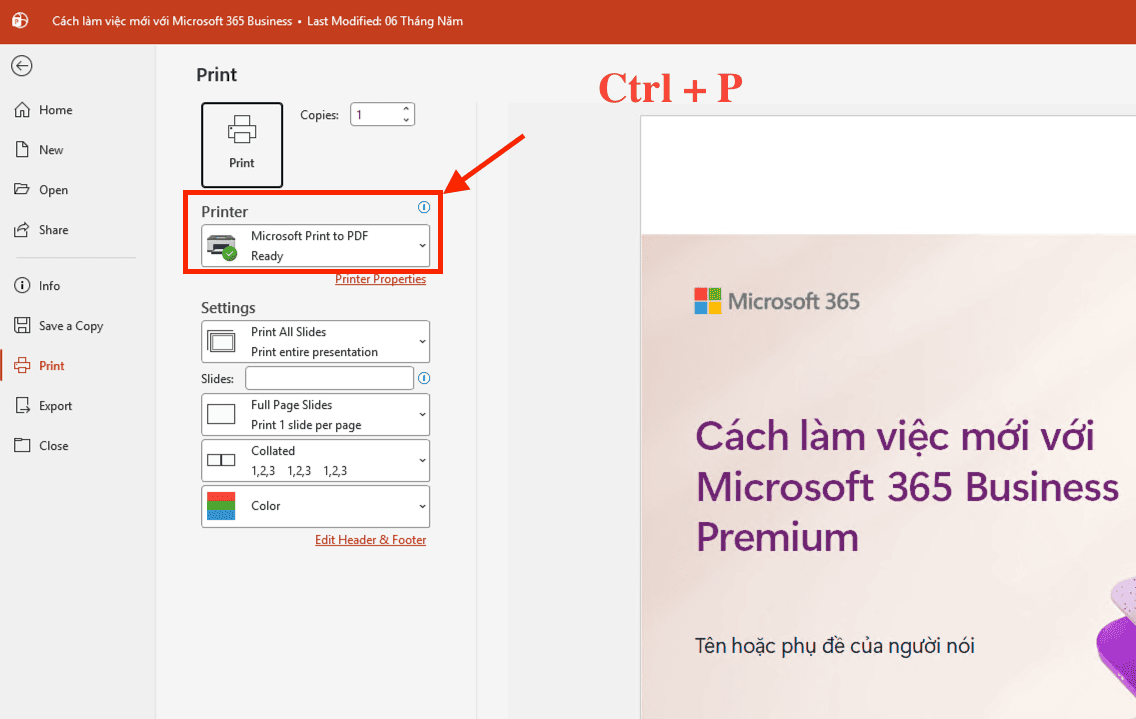Open the Microsoft Print to PDF printer dropdown
The width and height of the screenshot is (1136, 719).
point(315,246)
